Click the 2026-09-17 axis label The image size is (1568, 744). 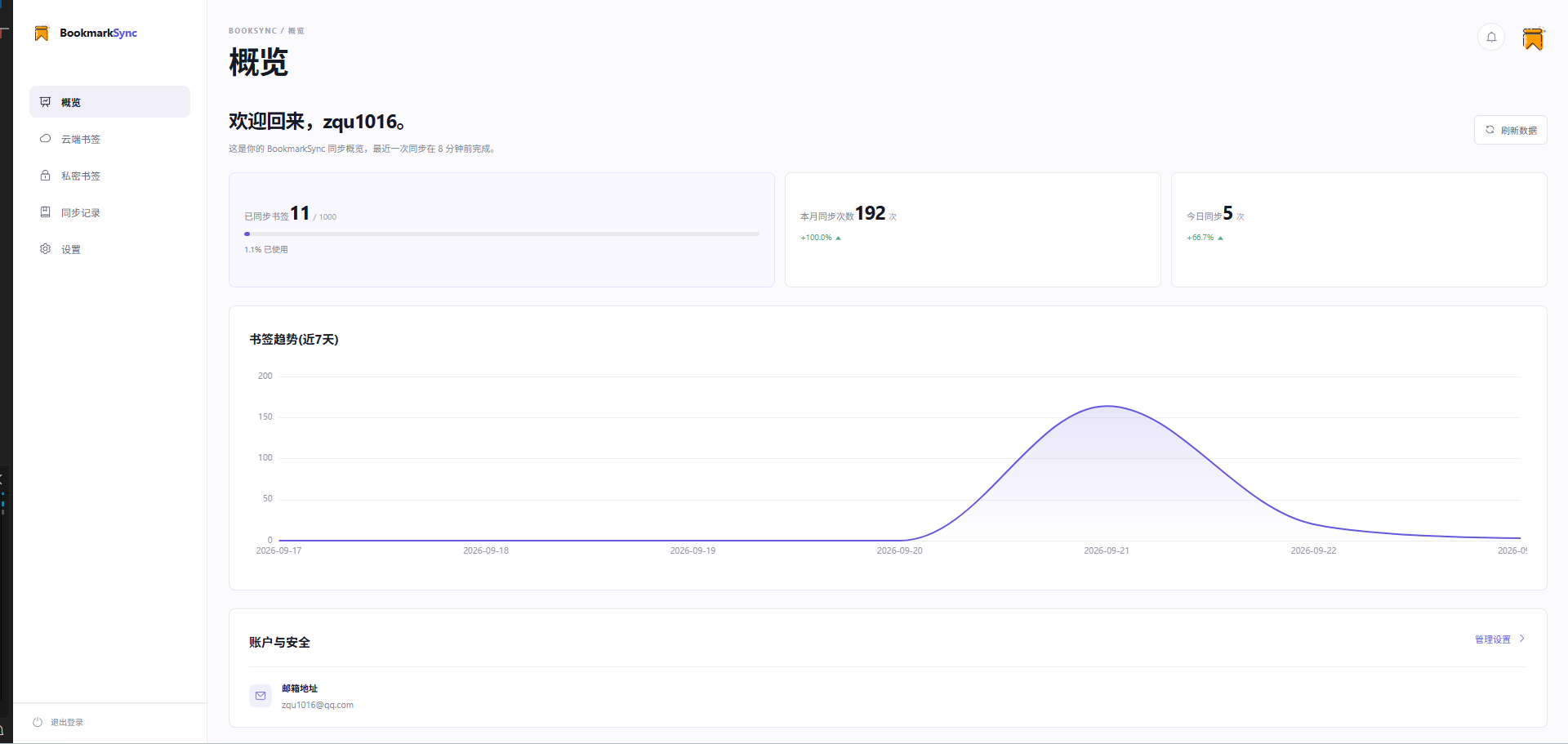278,550
